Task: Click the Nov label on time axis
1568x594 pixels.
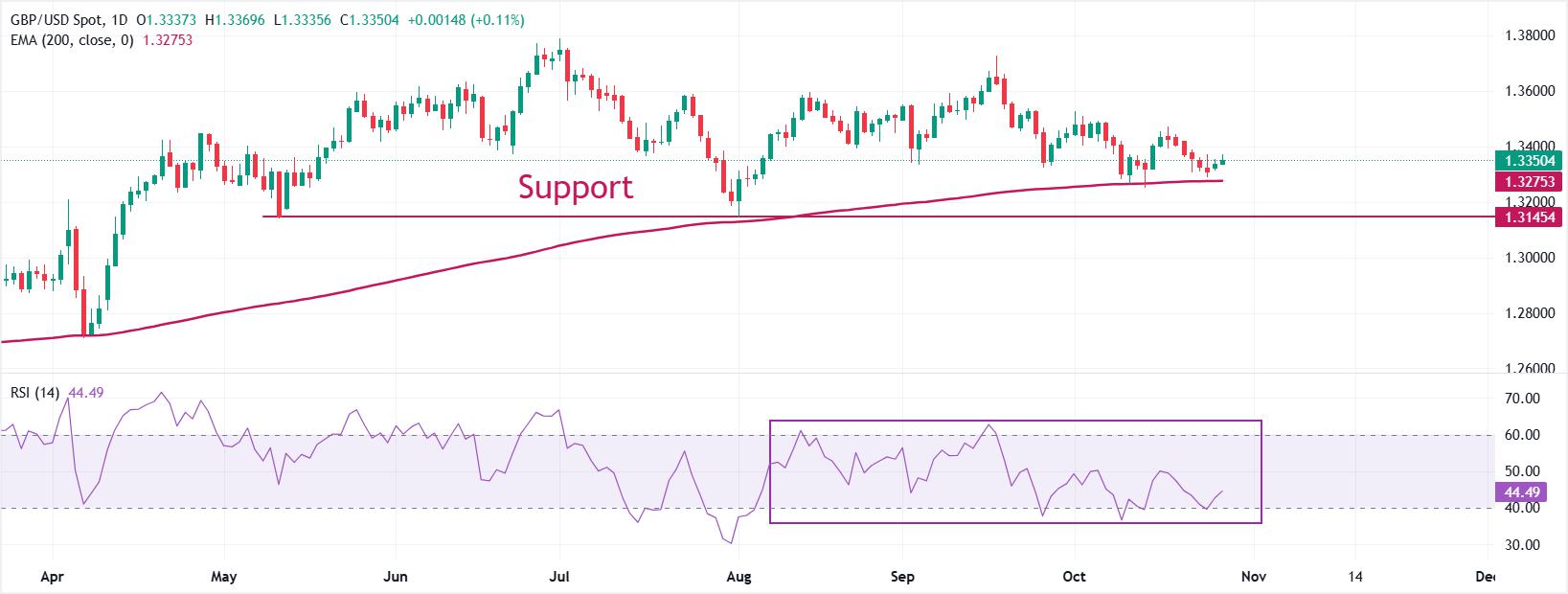Action: 1252,577
